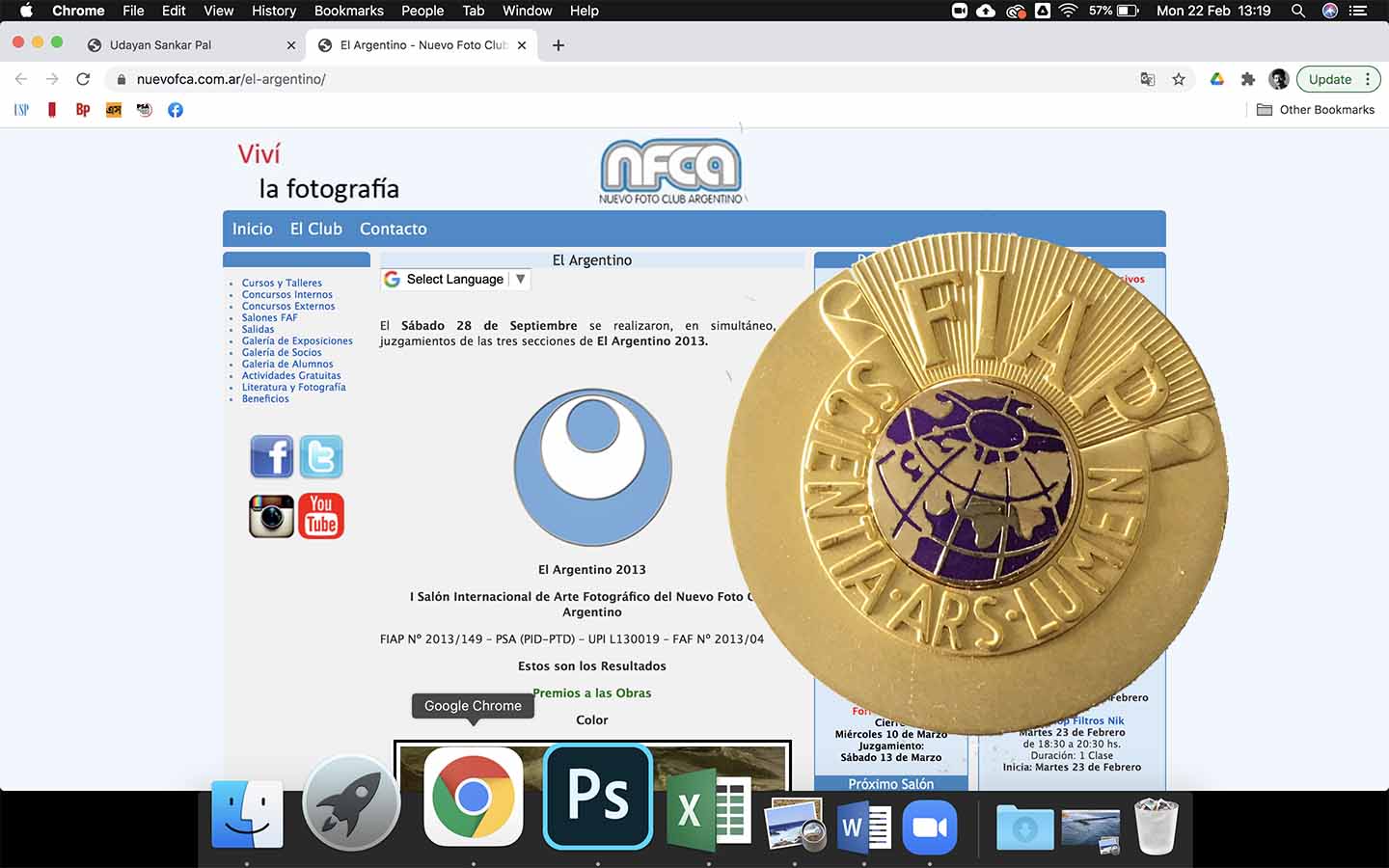
Task: Click the address bar URL field
Action: coord(579,79)
